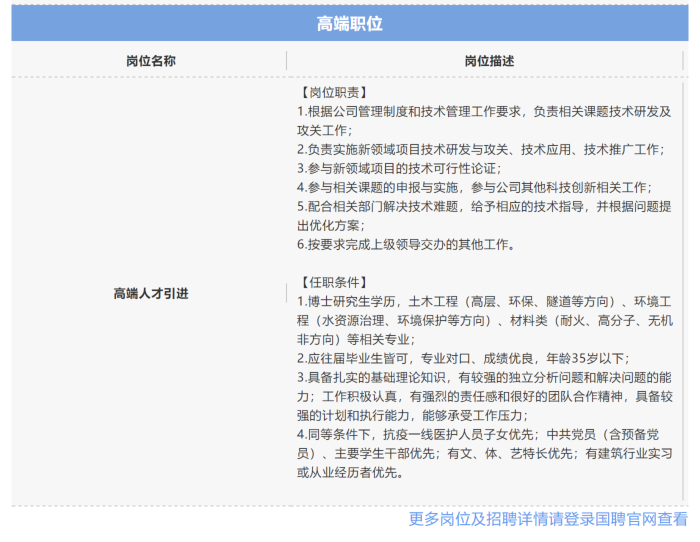Open the 更多岗位及招聘详情请登录国聘官网查看 link
This screenshot has height=542, width=700.
(548, 519)
